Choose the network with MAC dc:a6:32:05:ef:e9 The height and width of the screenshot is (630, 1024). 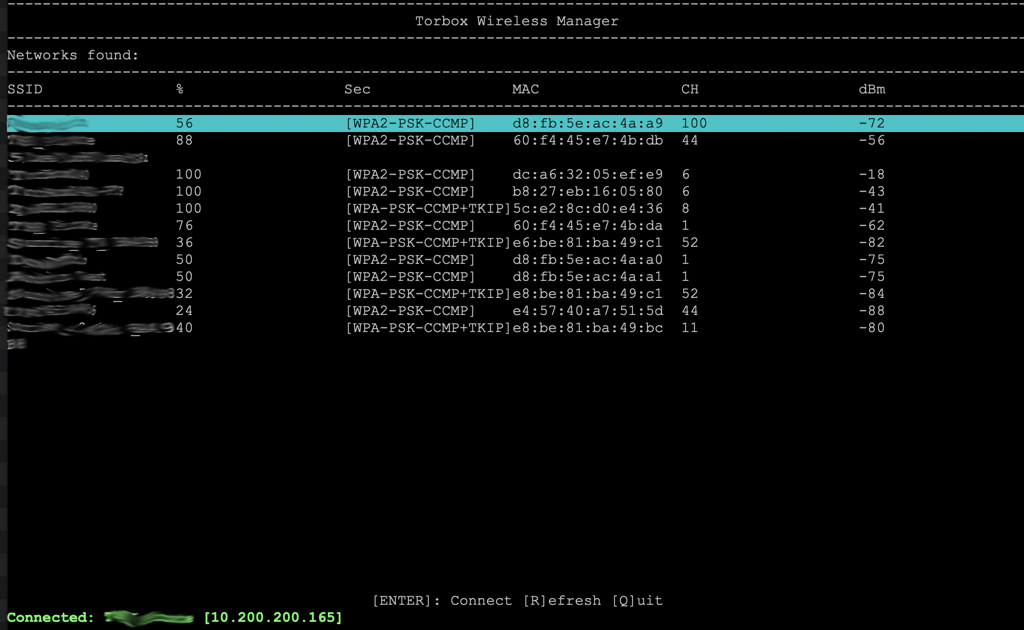click(x=515, y=174)
